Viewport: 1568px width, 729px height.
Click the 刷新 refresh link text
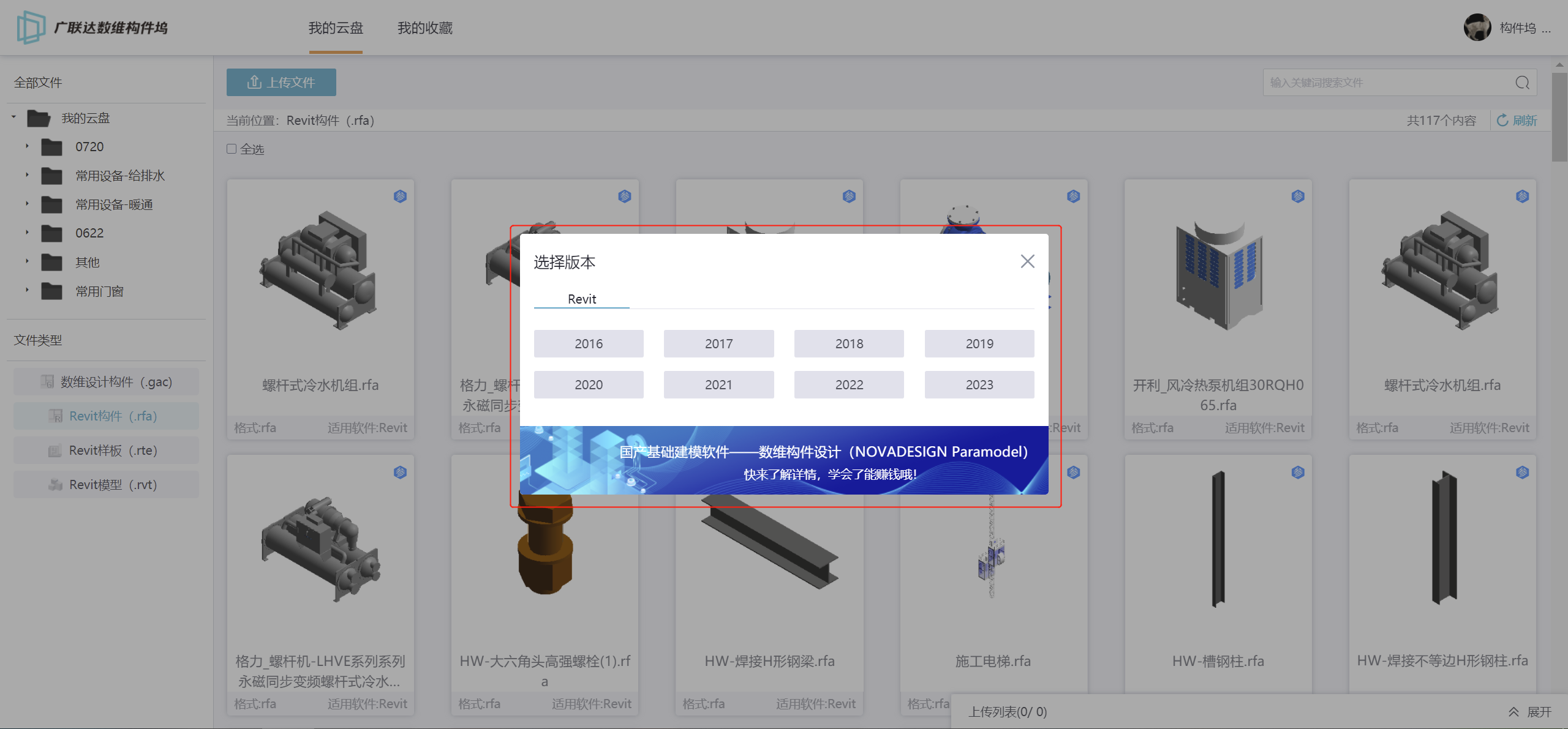tap(1525, 121)
